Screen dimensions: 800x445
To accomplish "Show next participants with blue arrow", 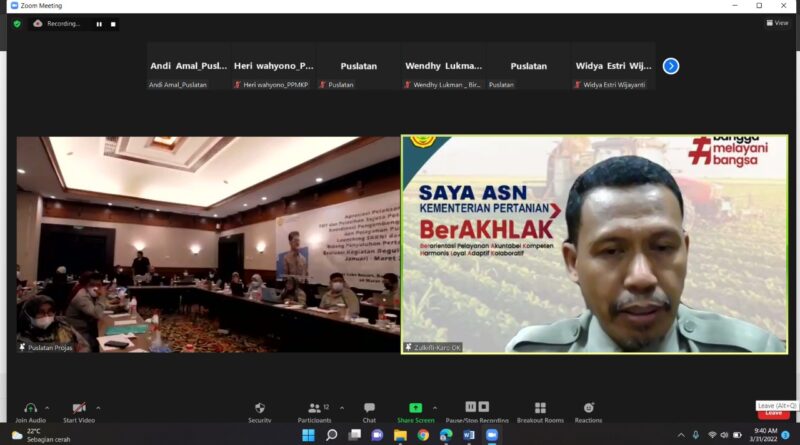I will click(671, 66).
